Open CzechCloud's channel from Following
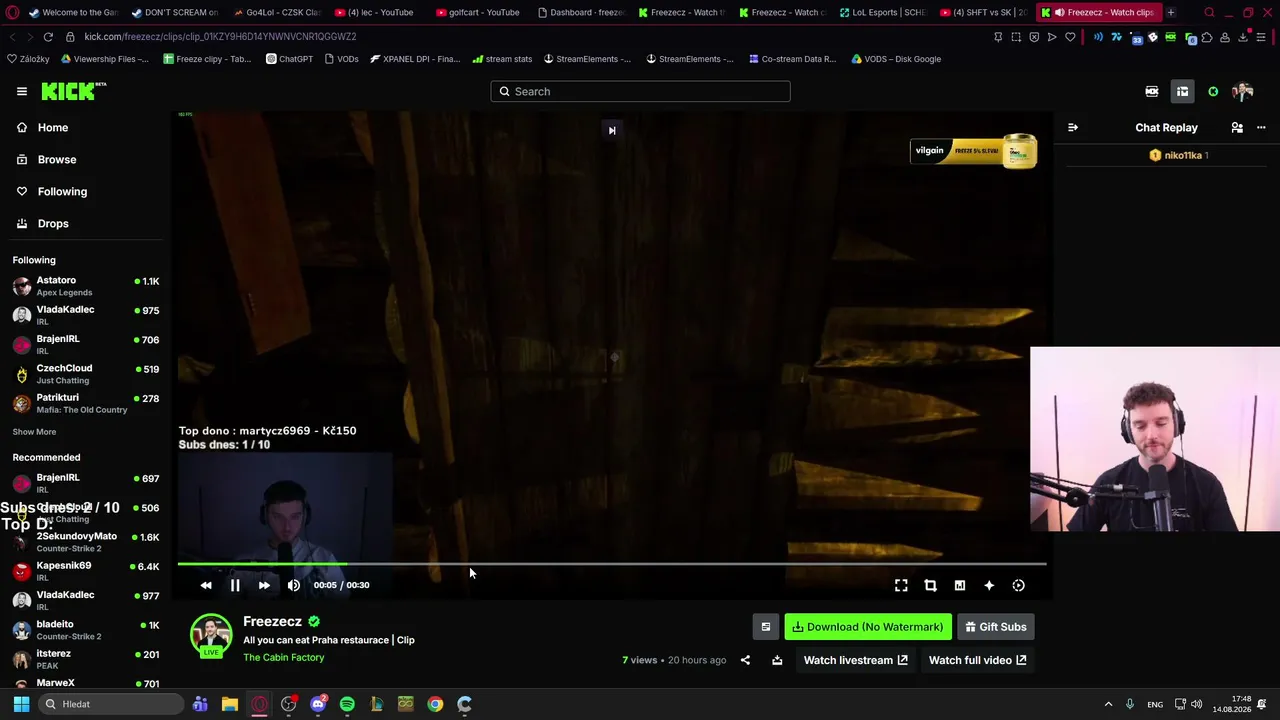The image size is (1280, 720). (x=85, y=374)
